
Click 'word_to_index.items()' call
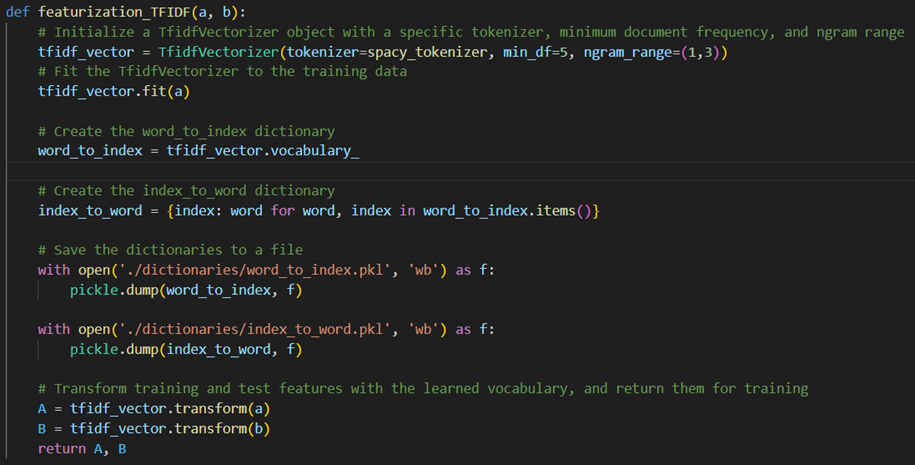point(507,211)
